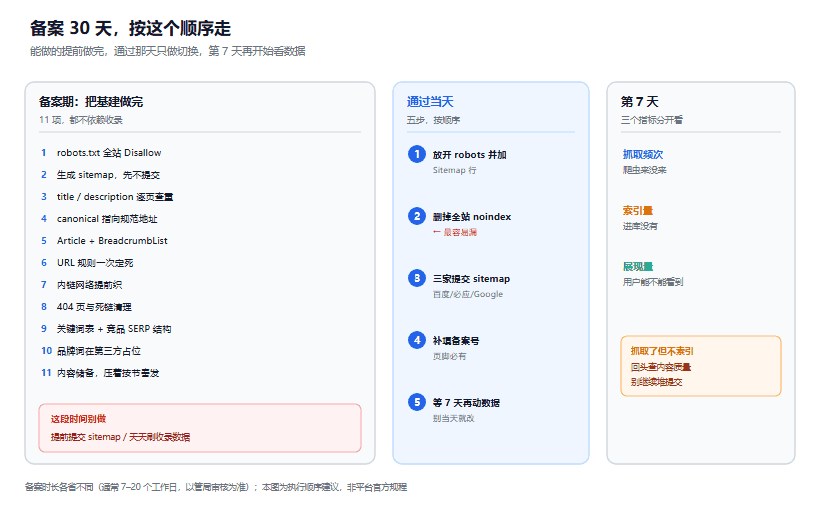820x520 pixels.
Task: Click the step title 补填备案号
Action: click(x=456, y=341)
